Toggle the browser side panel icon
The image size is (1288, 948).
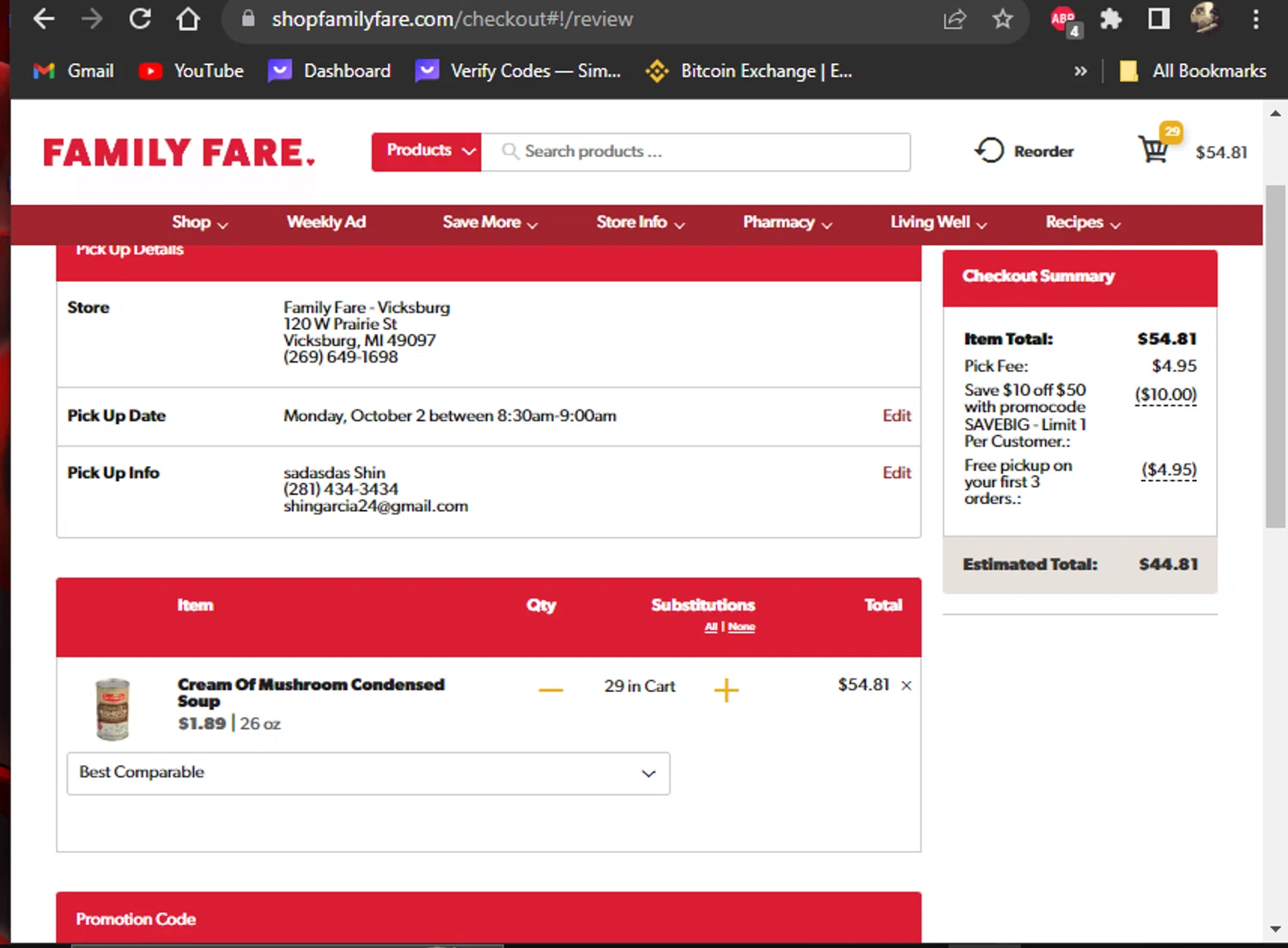1159,19
